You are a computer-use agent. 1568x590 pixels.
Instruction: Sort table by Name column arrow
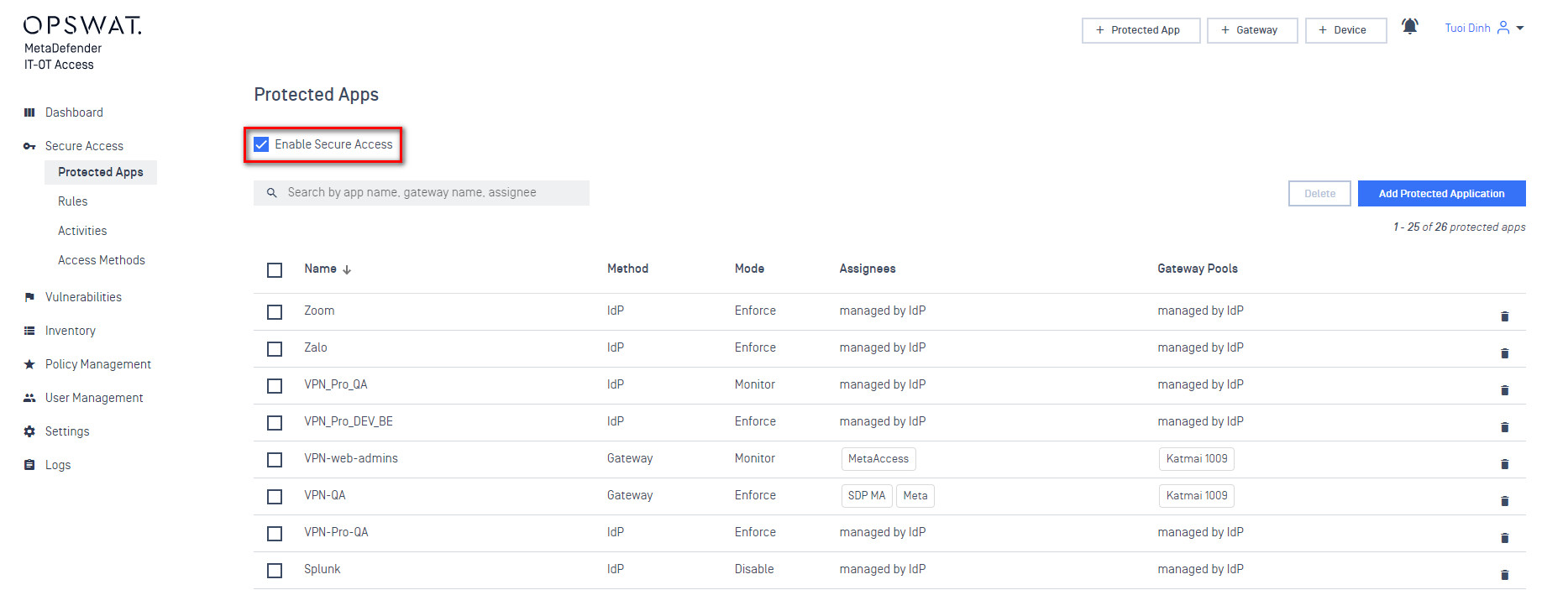click(x=347, y=269)
